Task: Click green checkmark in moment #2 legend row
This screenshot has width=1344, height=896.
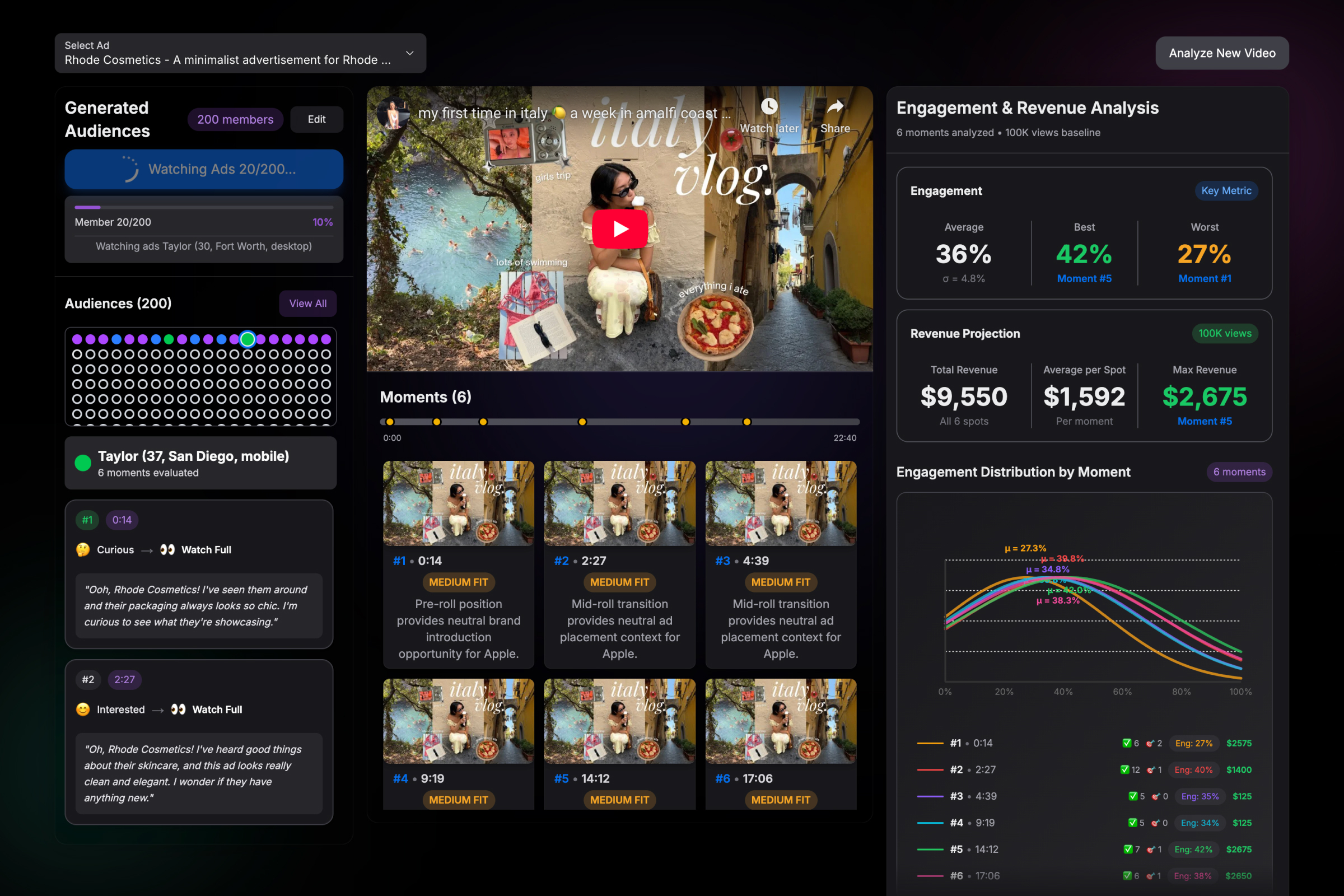Action: click(x=1124, y=769)
